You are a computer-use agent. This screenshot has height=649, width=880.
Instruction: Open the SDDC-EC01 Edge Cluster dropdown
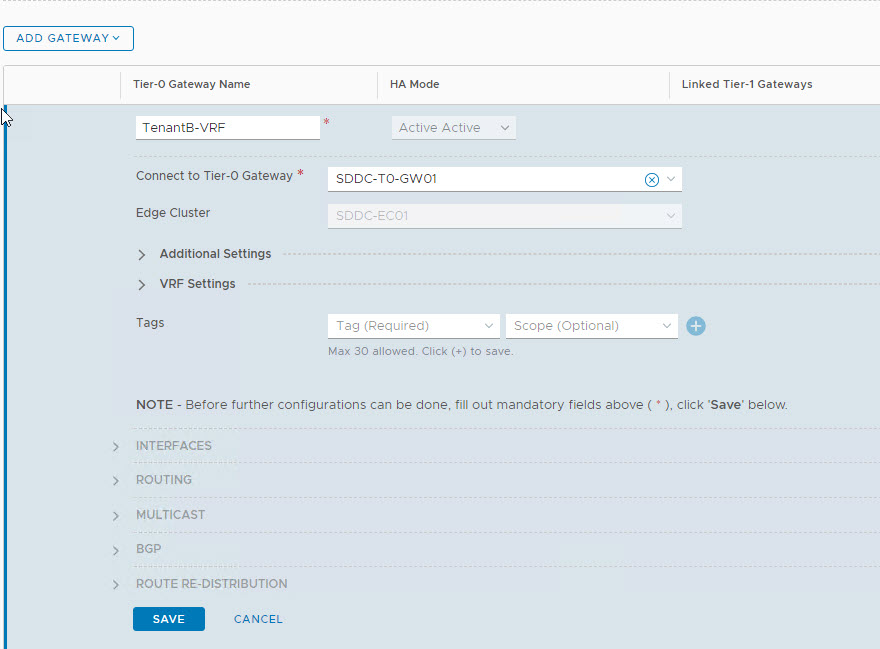(x=504, y=216)
